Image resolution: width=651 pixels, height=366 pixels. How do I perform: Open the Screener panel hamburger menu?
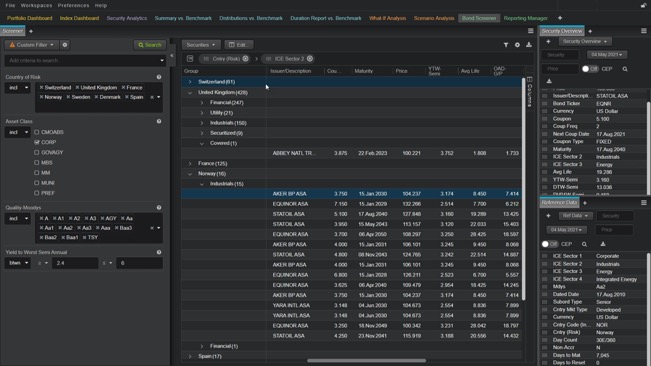531,31
